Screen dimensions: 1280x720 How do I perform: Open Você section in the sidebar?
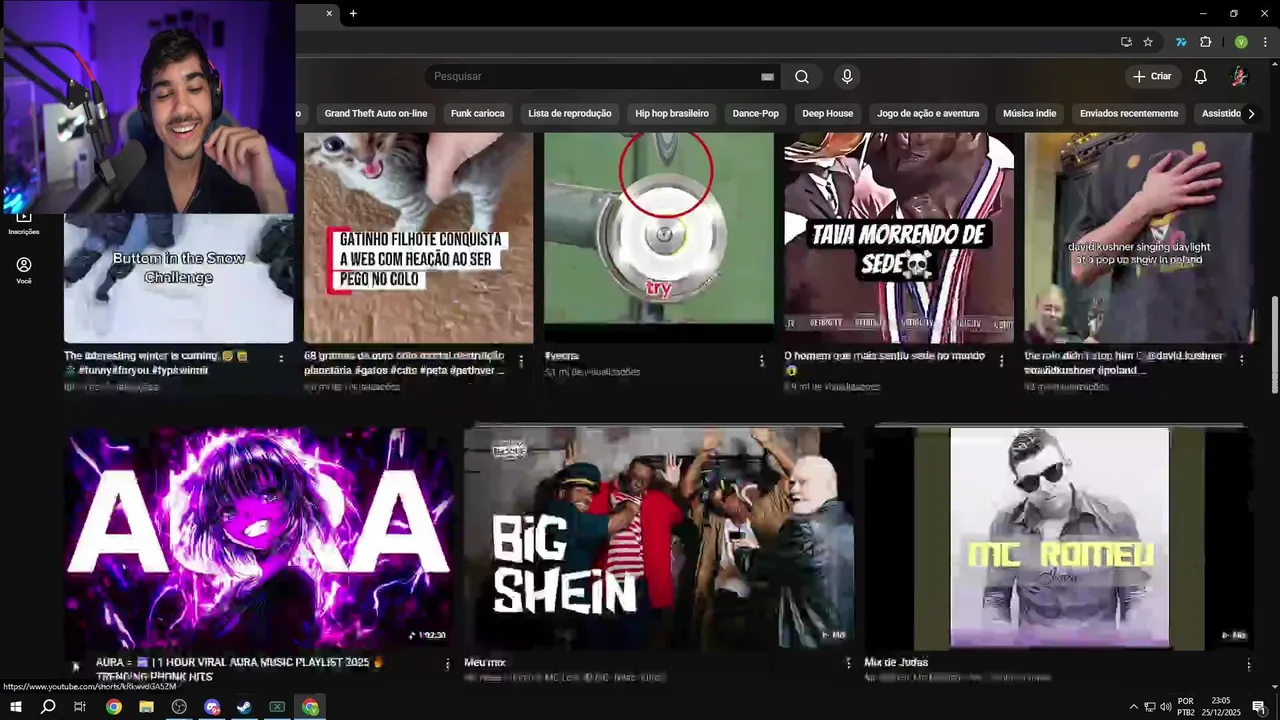[24, 270]
